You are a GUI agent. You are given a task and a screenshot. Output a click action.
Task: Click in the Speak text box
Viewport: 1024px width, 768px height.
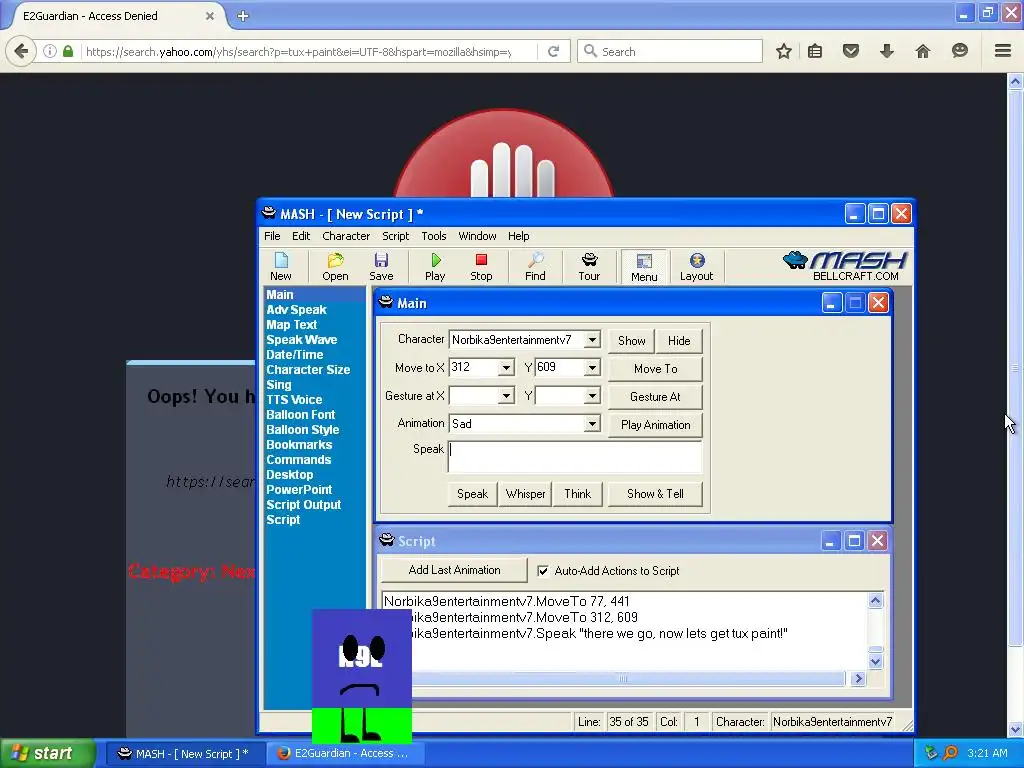(575, 456)
